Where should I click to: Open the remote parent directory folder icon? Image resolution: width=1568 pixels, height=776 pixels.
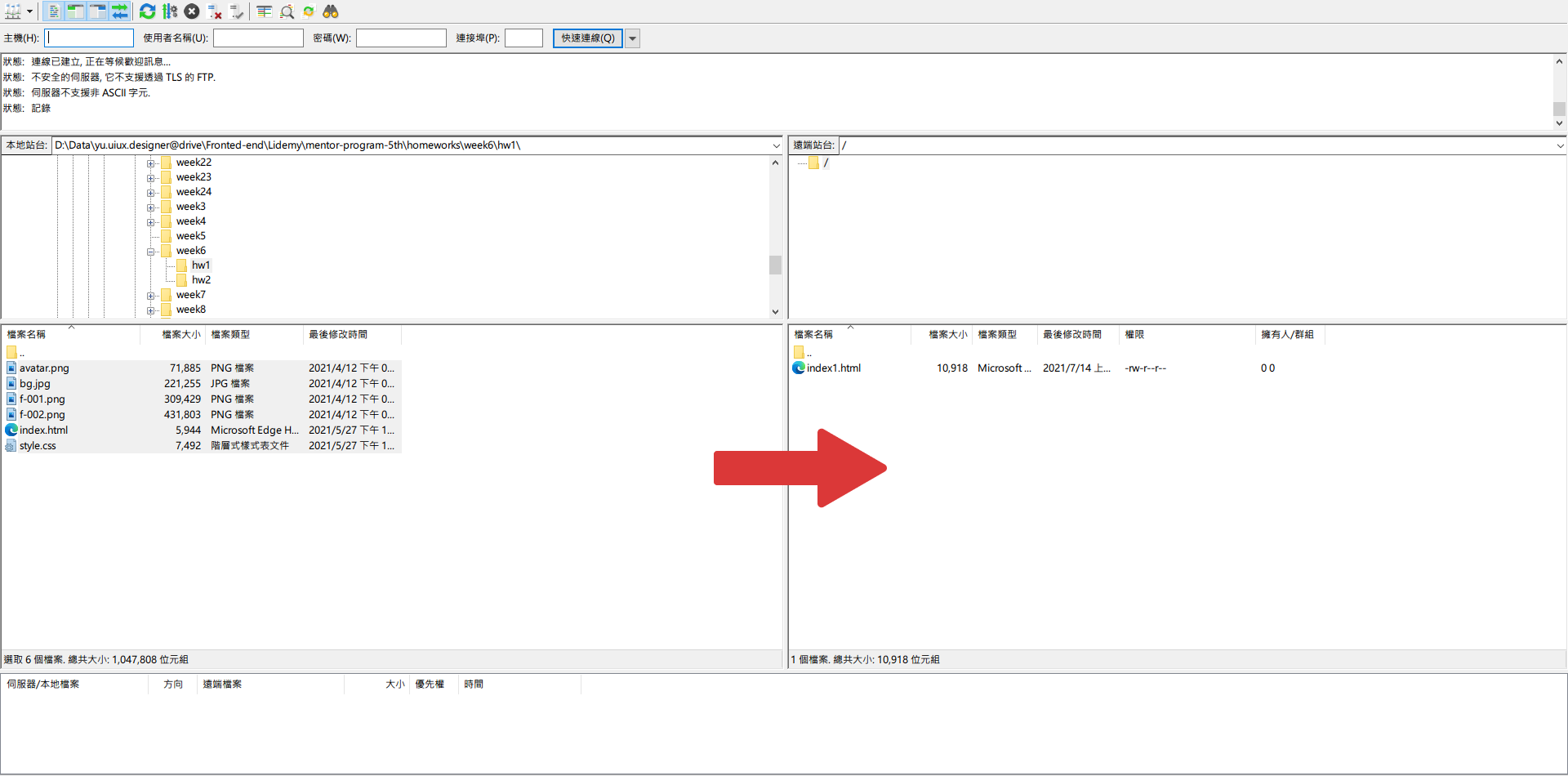[799, 352]
